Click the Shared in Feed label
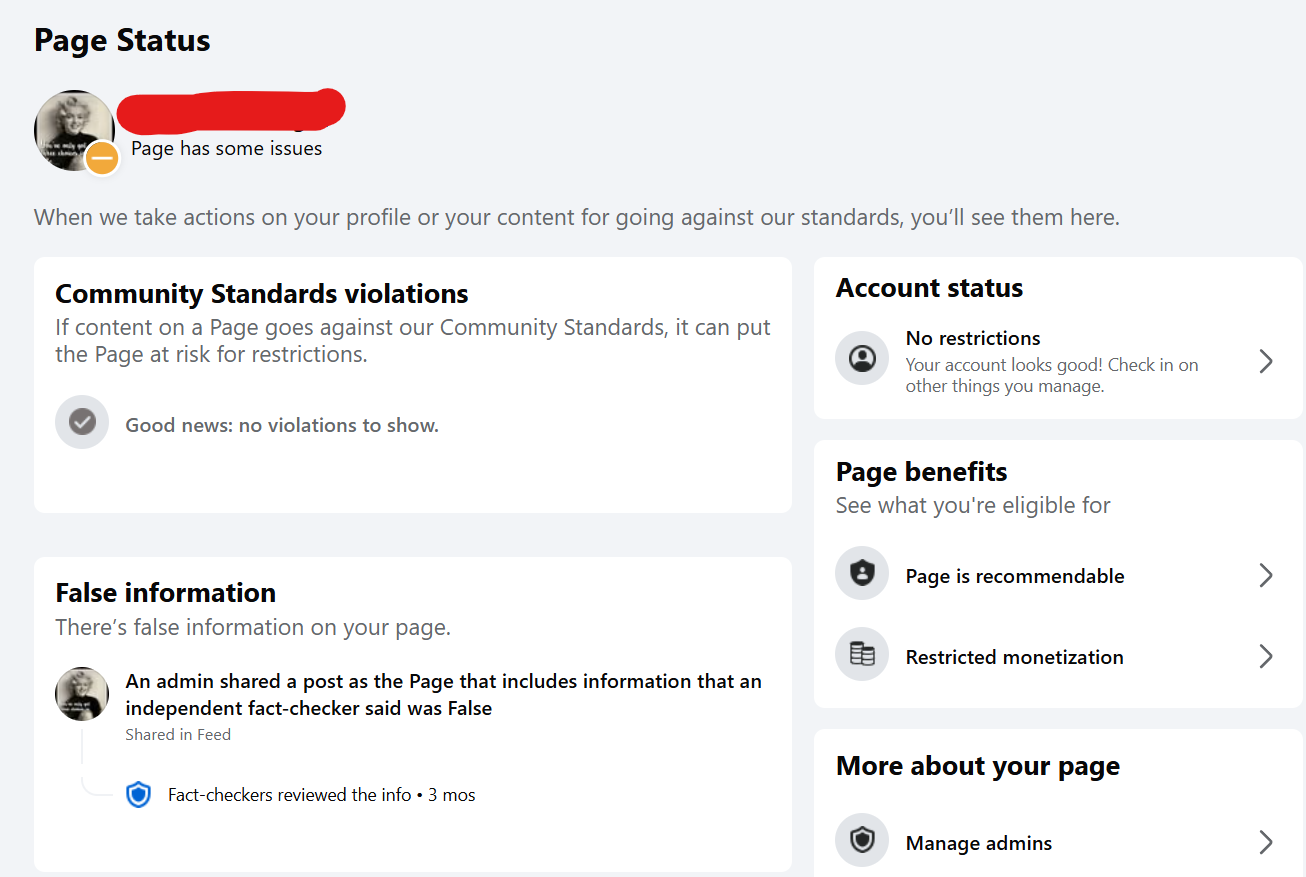 (x=178, y=734)
